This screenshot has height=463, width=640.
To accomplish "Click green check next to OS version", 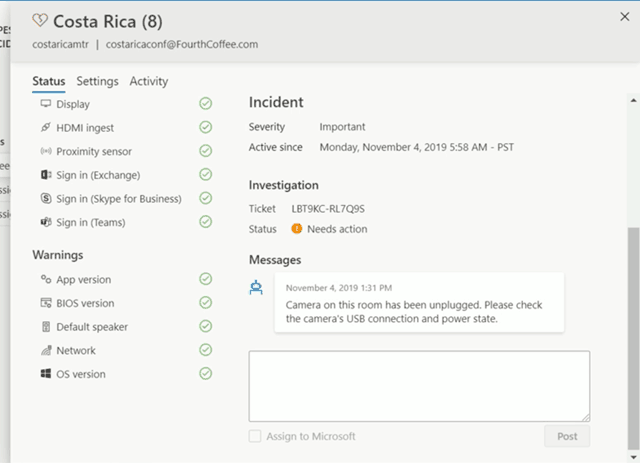I will (206, 374).
